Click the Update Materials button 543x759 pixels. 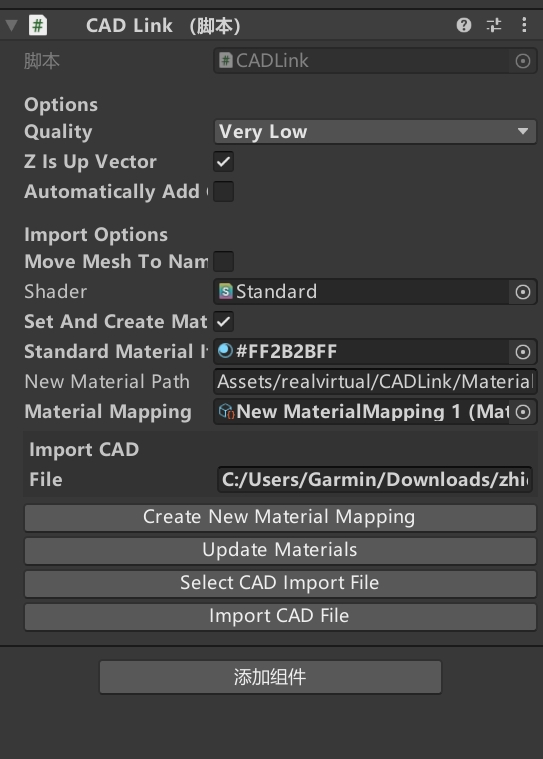(280, 550)
